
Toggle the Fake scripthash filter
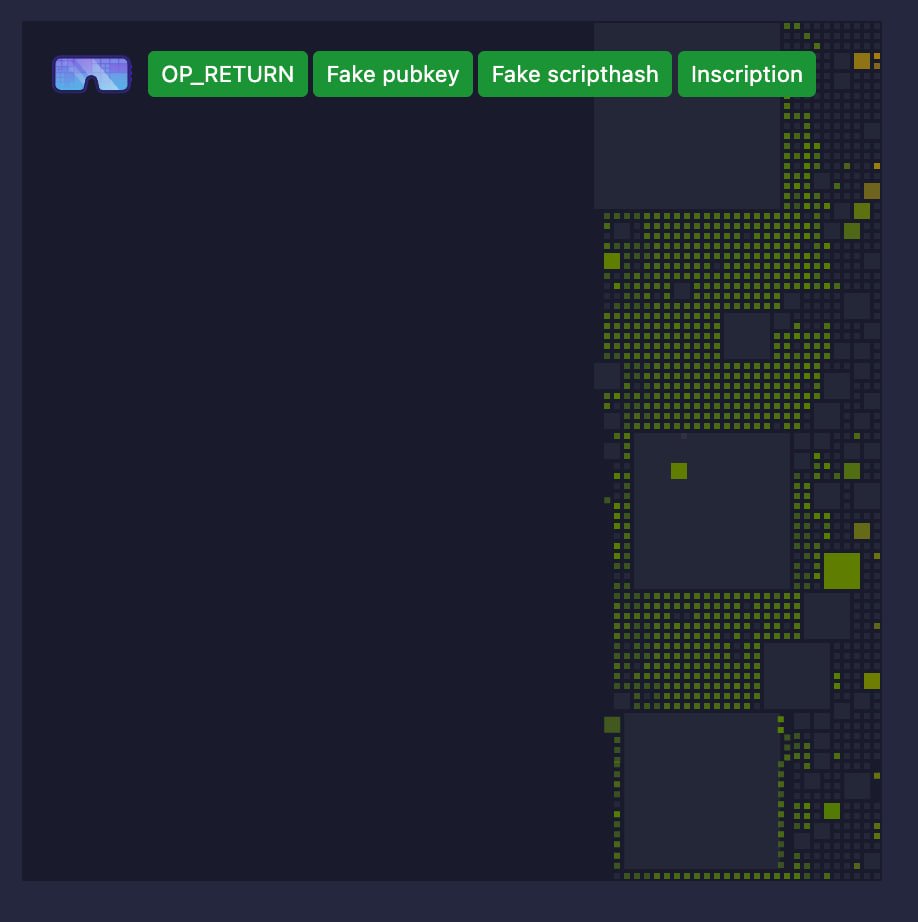point(575,73)
